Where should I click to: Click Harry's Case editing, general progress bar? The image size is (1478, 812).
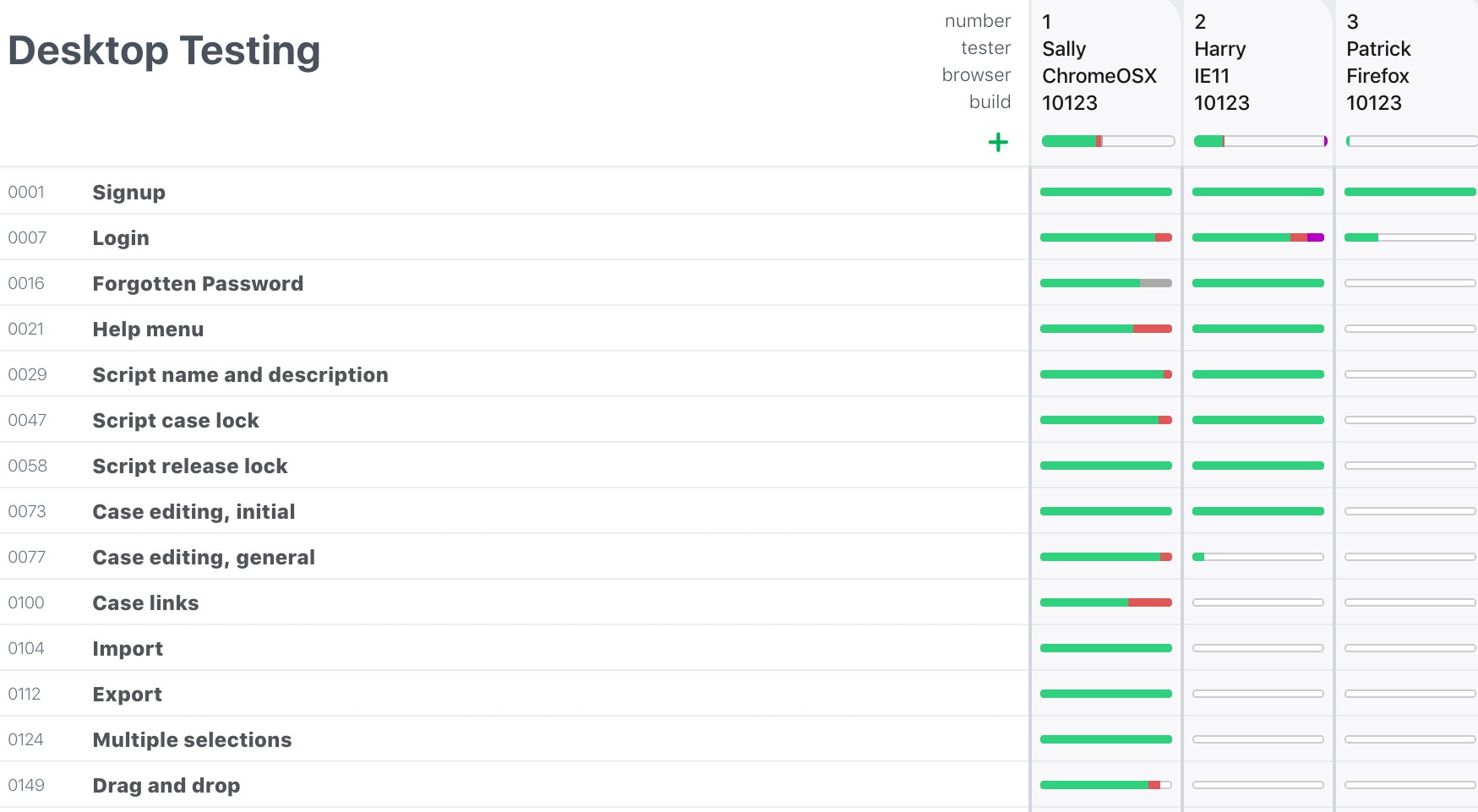(1258, 557)
